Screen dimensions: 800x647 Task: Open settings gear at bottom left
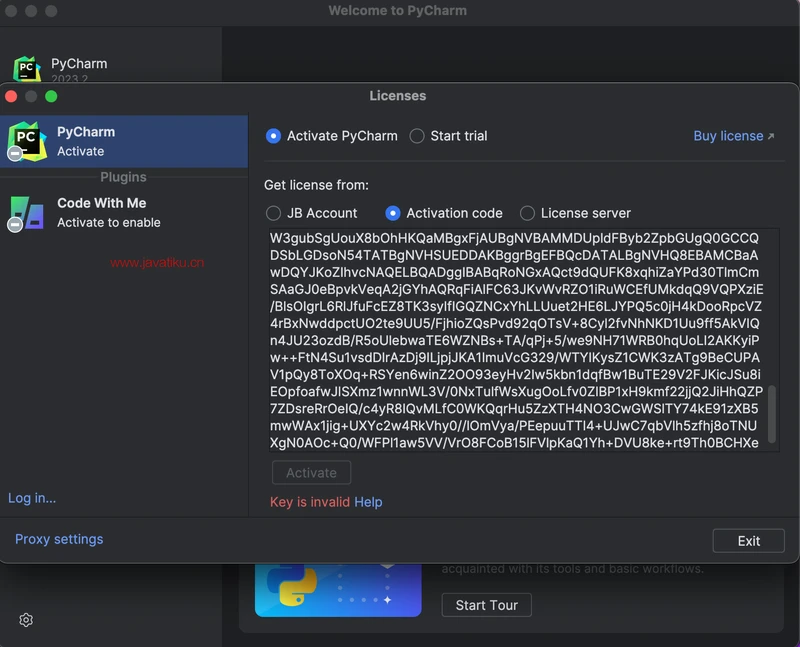(26, 620)
